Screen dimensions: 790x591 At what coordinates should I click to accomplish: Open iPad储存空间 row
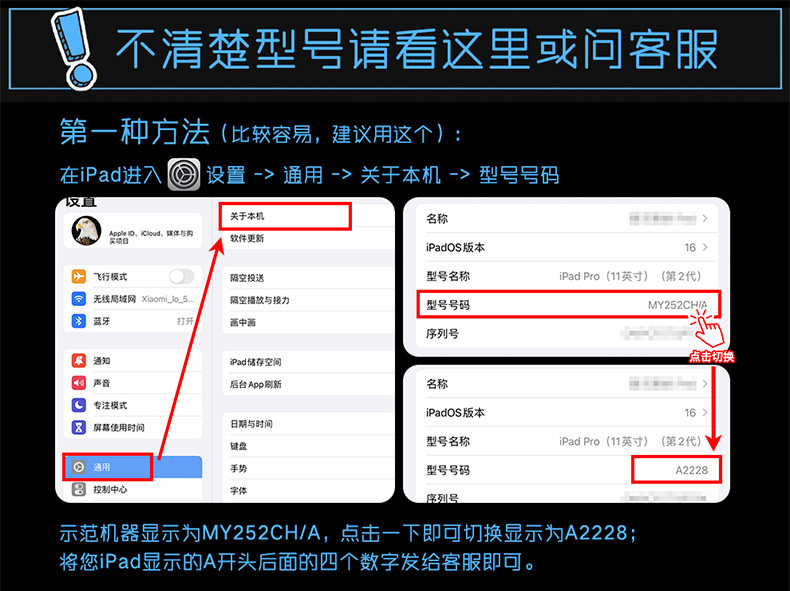[308, 362]
